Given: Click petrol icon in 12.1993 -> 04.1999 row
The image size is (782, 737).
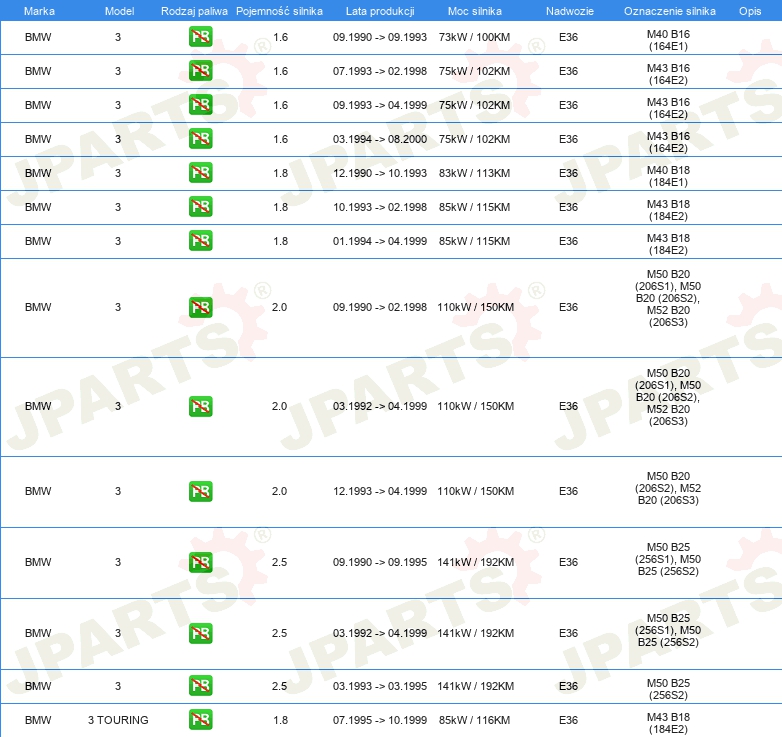Looking at the screenshot, I should click(x=200, y=491).
